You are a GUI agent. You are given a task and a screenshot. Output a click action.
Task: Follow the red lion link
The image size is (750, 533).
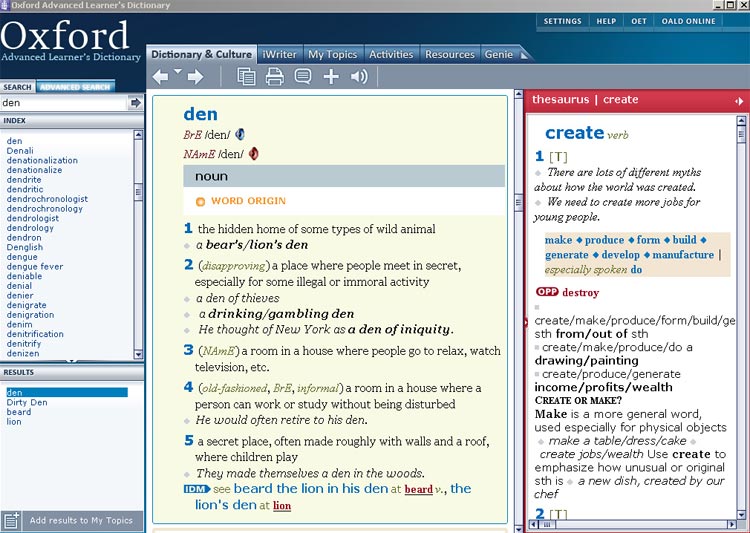coord(282,506)
